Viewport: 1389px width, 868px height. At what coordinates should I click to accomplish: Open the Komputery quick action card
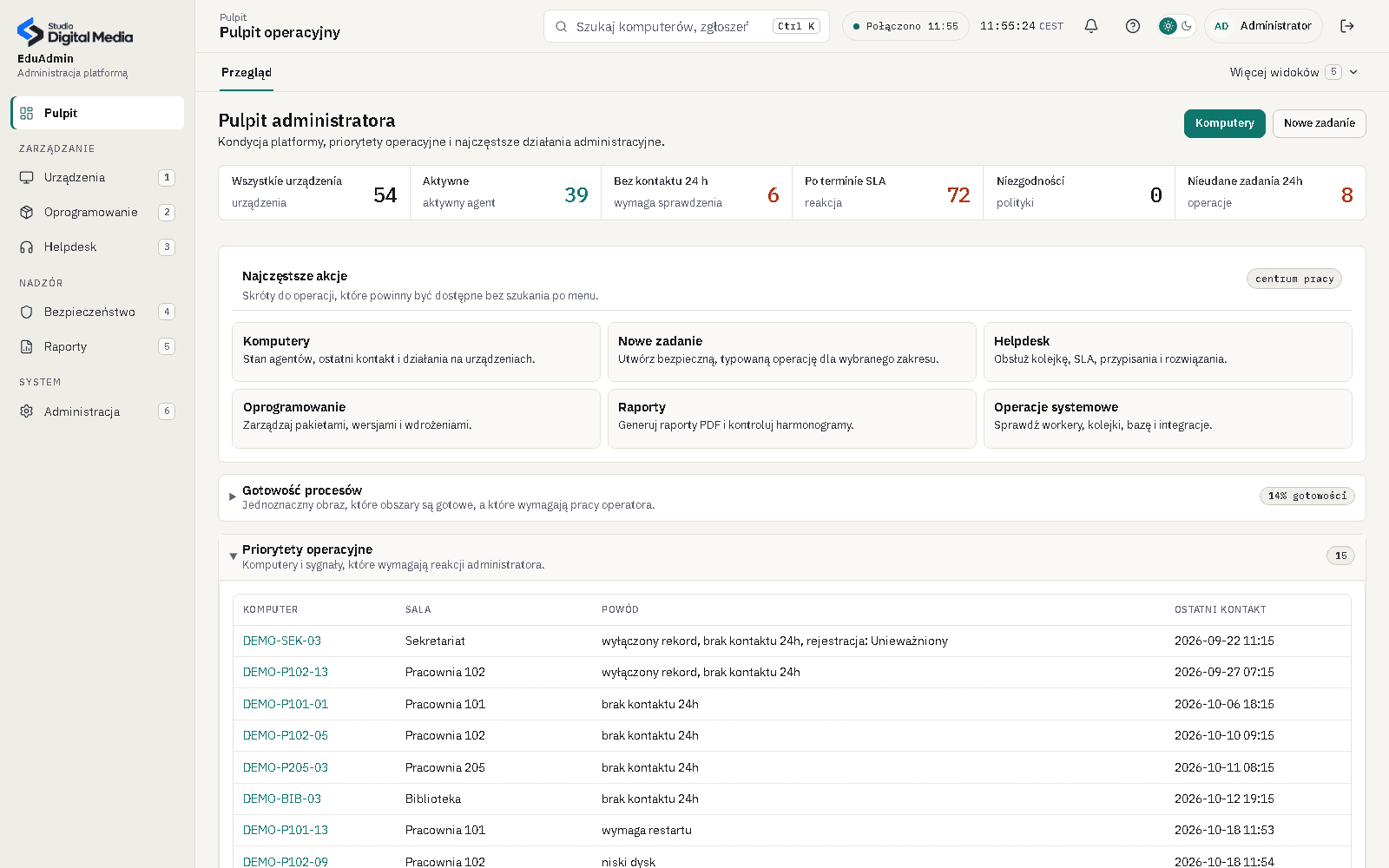tap(416, 352)
